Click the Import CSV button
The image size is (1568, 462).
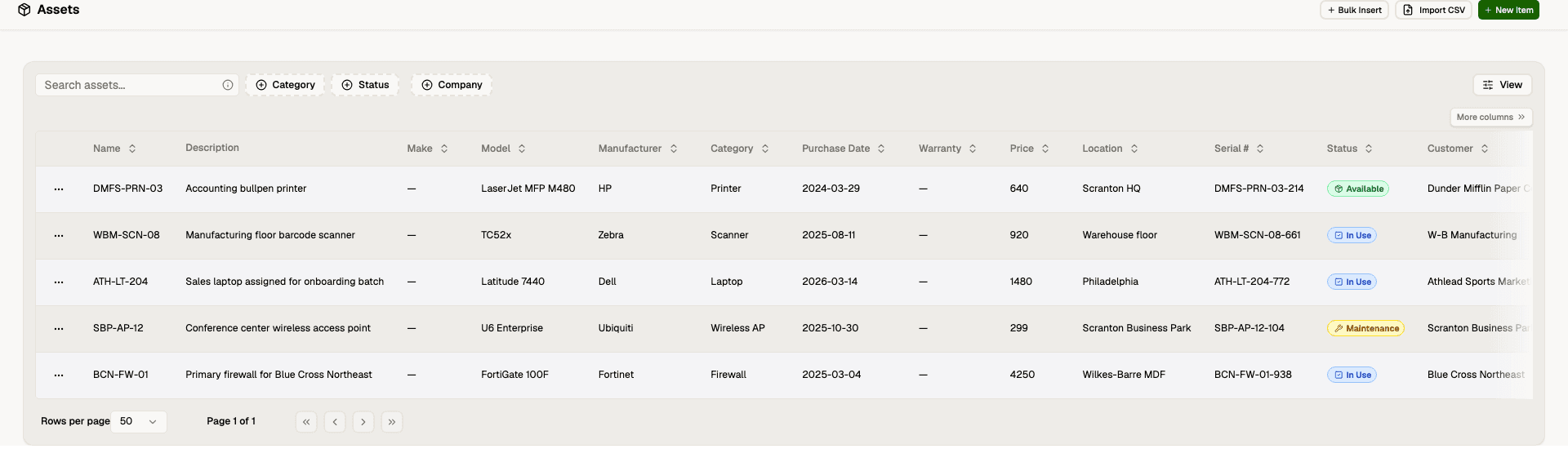(1433, 10)
